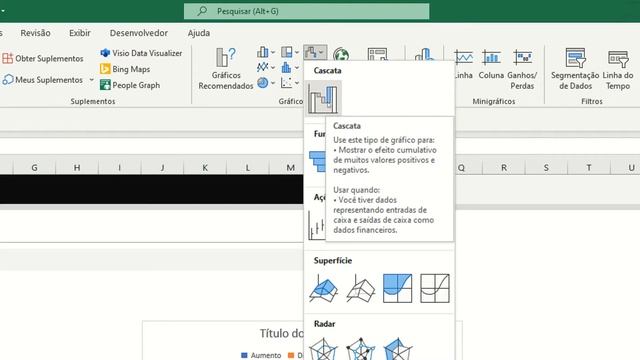Insert a Ganhos/Perdas sparkline

coord(522,69)
